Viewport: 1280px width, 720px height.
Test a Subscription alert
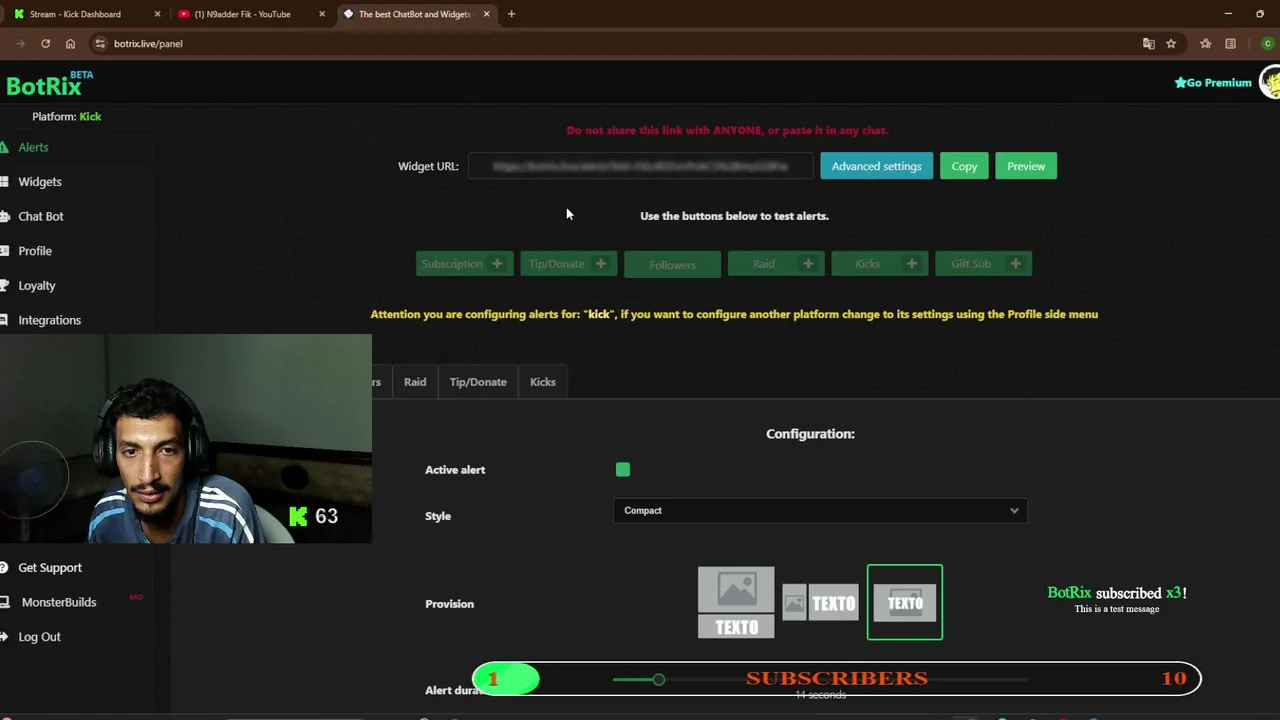pos(452,264)
